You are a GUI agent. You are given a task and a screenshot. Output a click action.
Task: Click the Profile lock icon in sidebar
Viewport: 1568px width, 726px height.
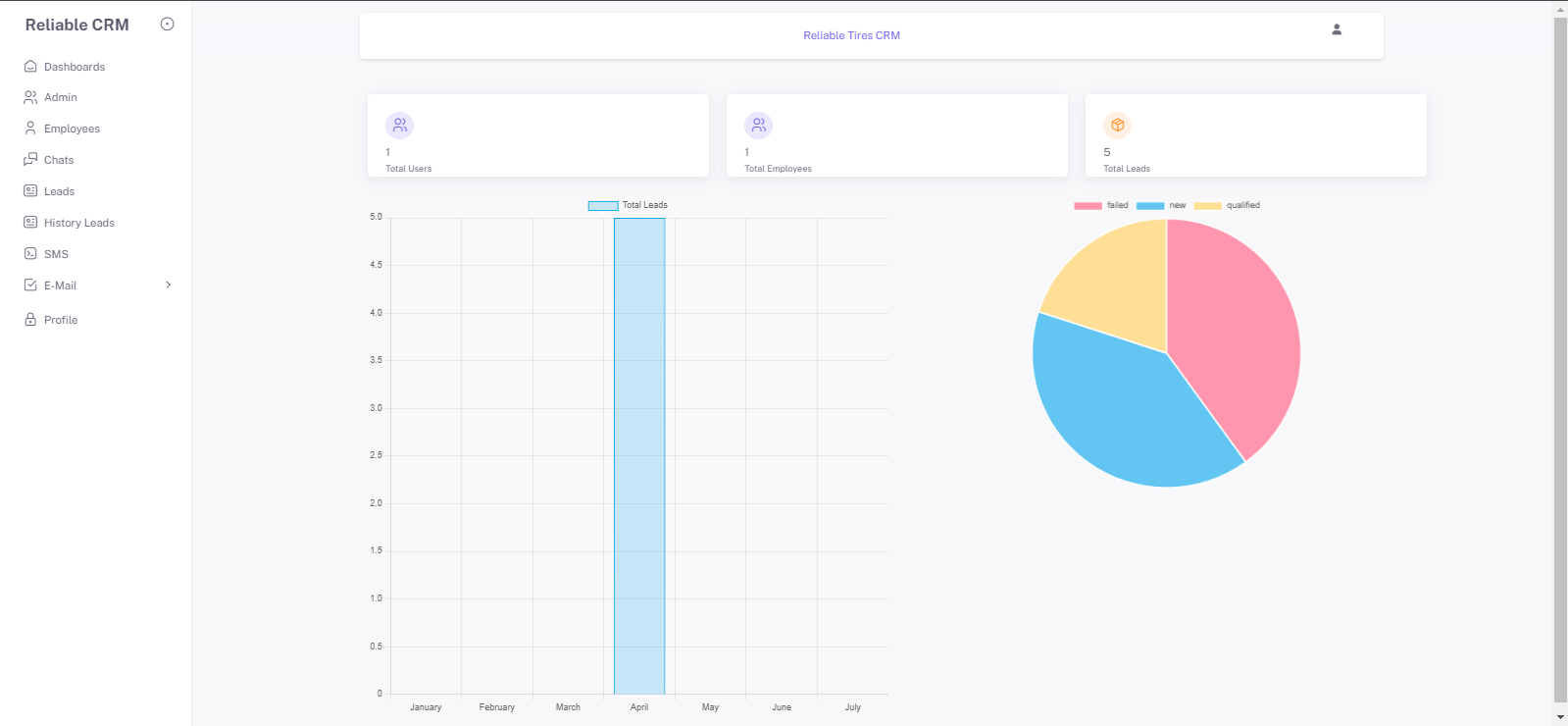pyautogui.click(x=30, y=320)
